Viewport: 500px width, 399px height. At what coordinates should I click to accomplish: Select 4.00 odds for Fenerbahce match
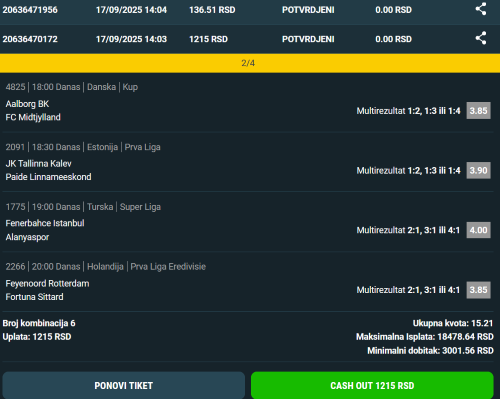click(478, 230)
